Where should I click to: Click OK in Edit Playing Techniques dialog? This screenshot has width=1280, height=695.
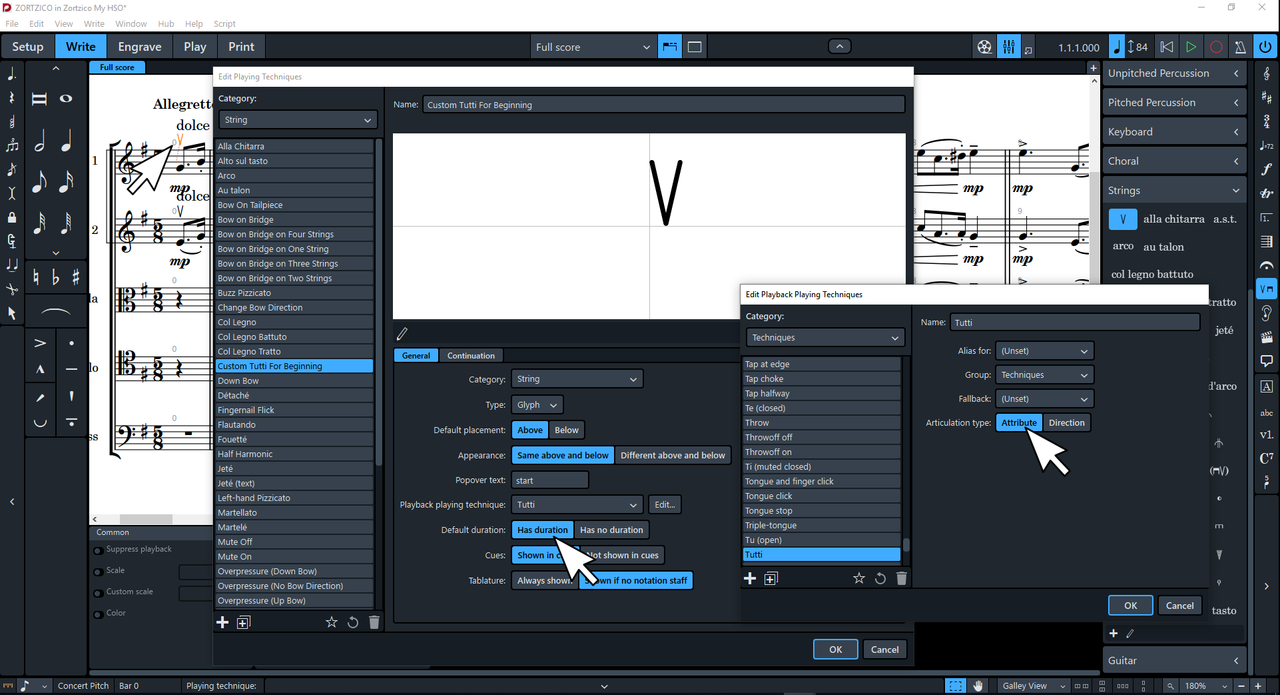835,649
